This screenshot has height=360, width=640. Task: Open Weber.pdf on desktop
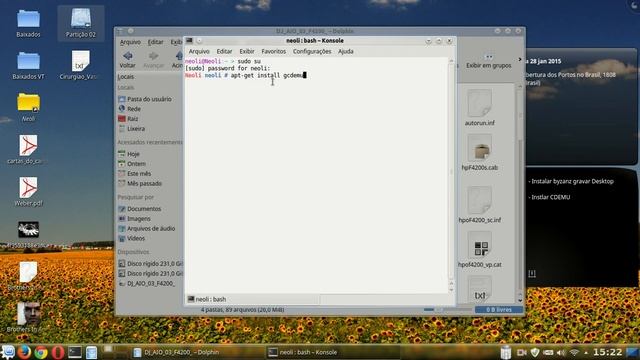(x=28, y=192)
